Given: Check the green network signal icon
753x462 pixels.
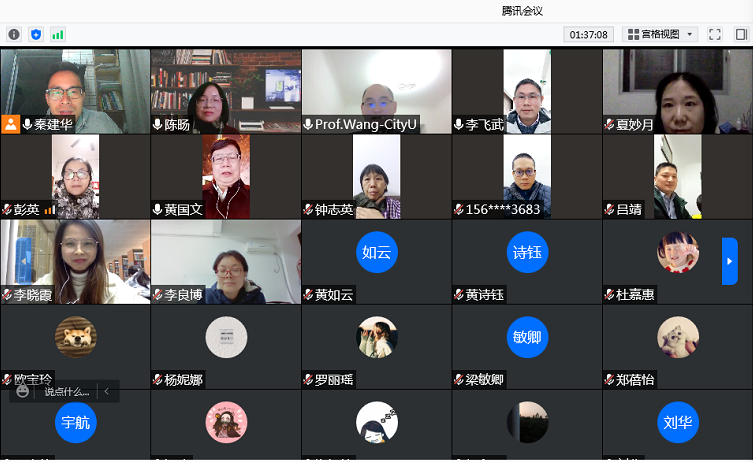Looking at the screenshot, I should pos(58,35).
